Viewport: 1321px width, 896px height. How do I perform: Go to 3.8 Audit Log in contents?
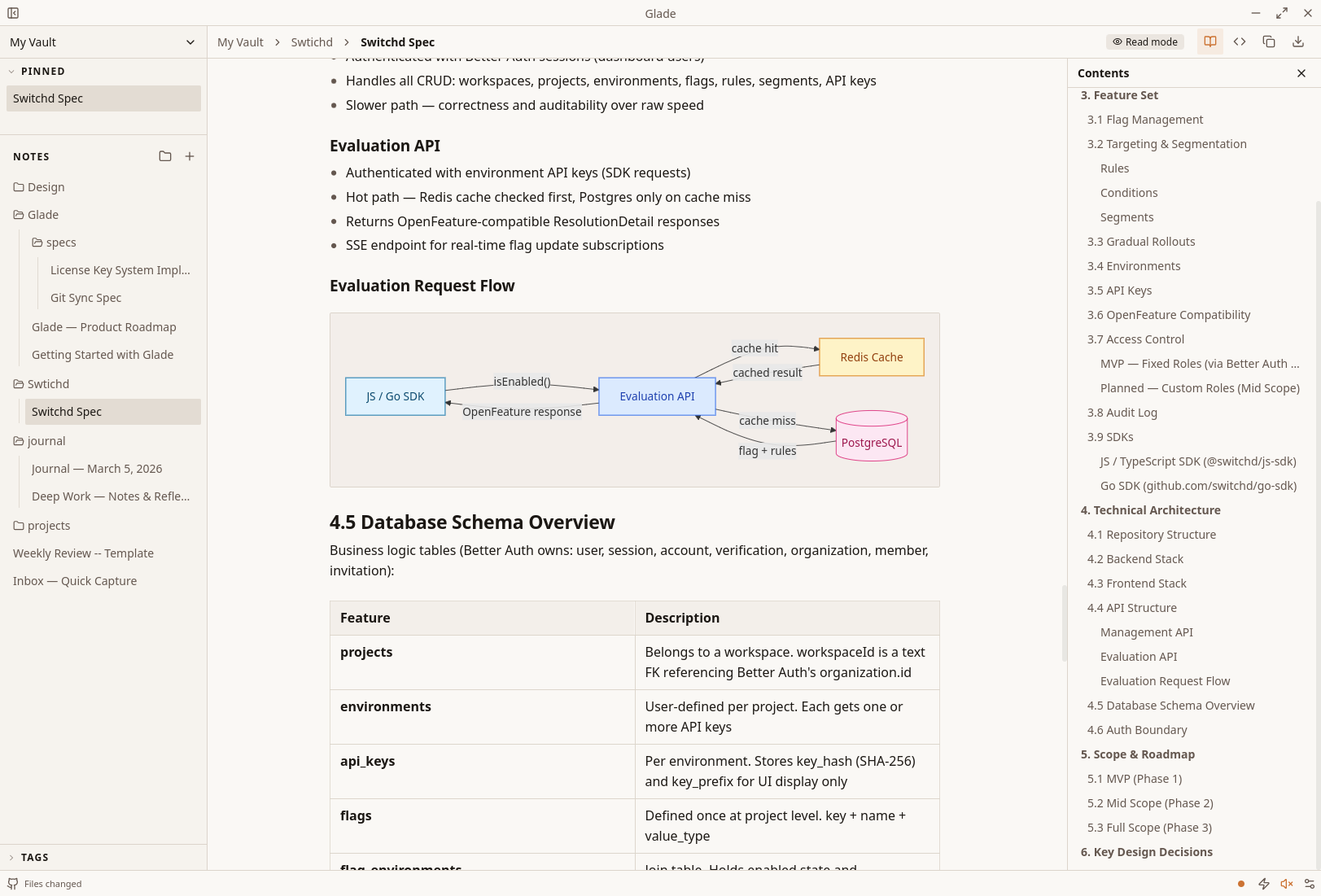pos(1122,413)
